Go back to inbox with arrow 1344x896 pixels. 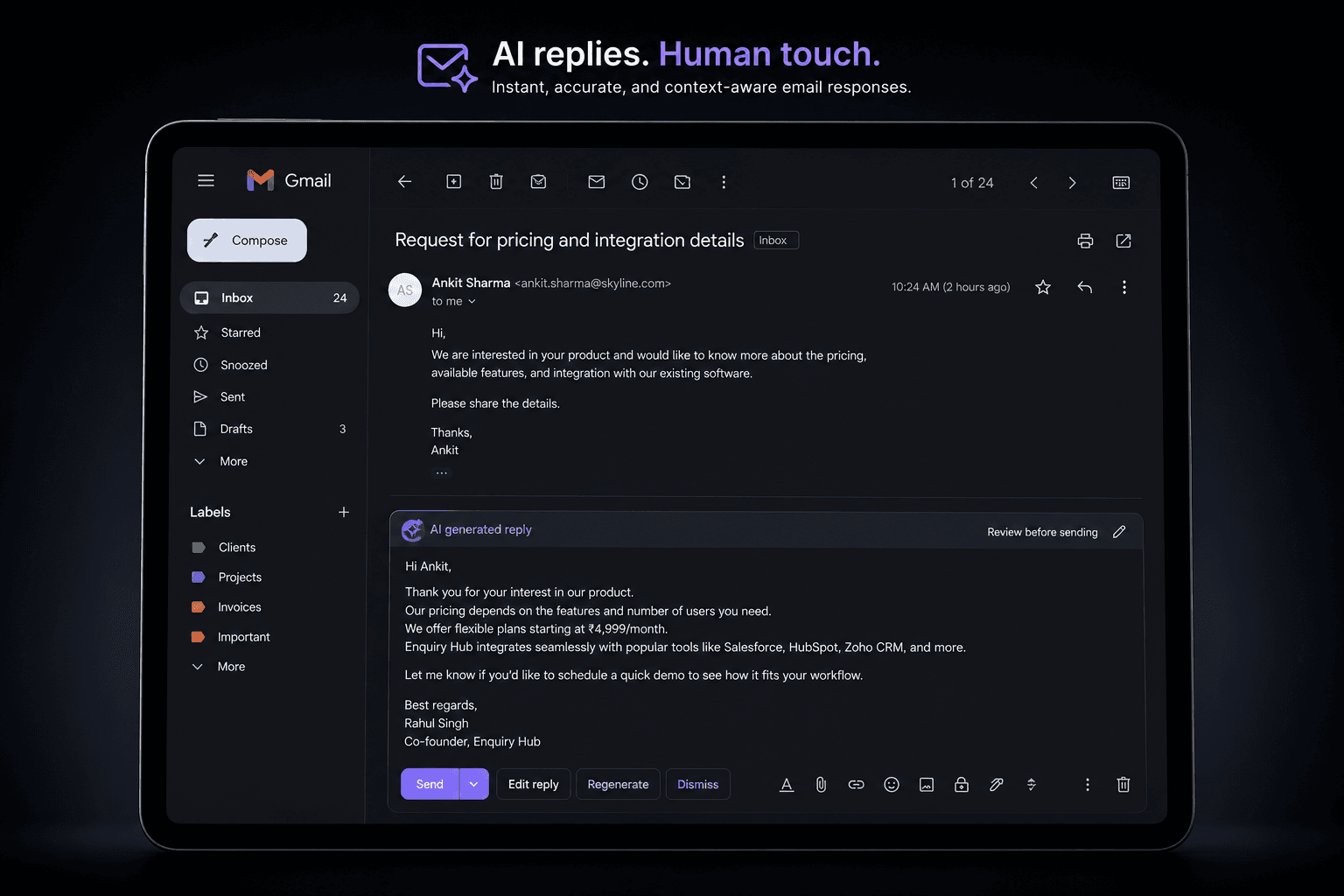coord(404,182)
